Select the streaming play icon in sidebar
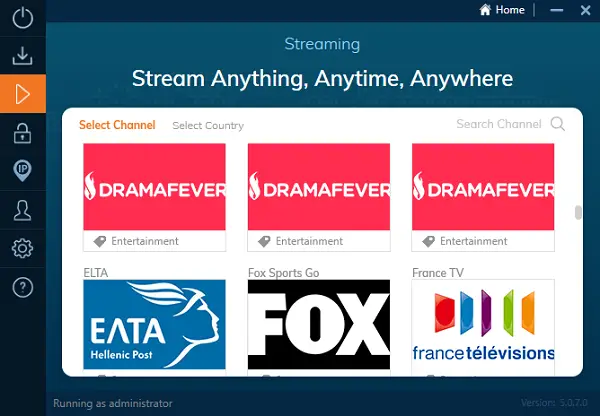Screen dimensions: 600x416 click(x=23, y=94)
